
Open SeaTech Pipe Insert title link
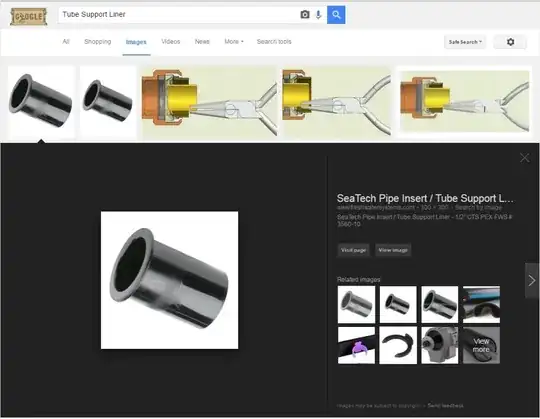425,198
